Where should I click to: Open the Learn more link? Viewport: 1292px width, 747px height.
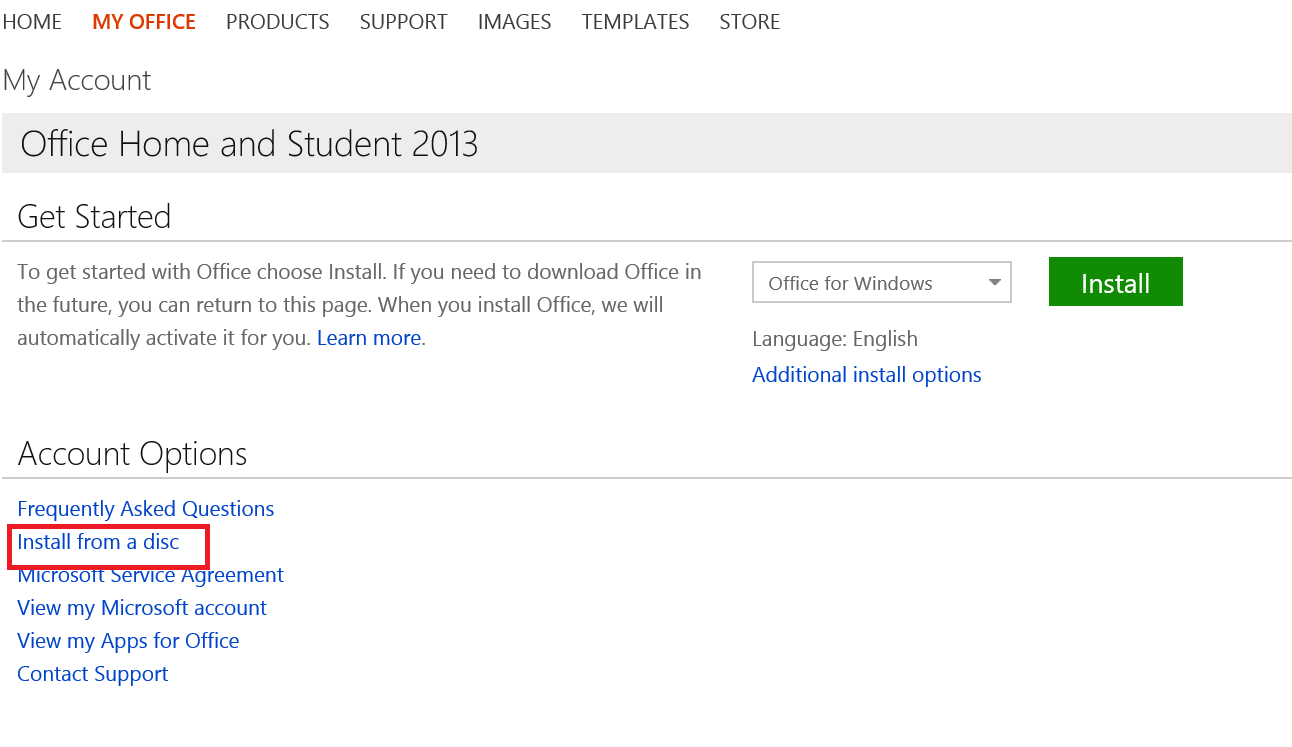(x=368, y=337)
